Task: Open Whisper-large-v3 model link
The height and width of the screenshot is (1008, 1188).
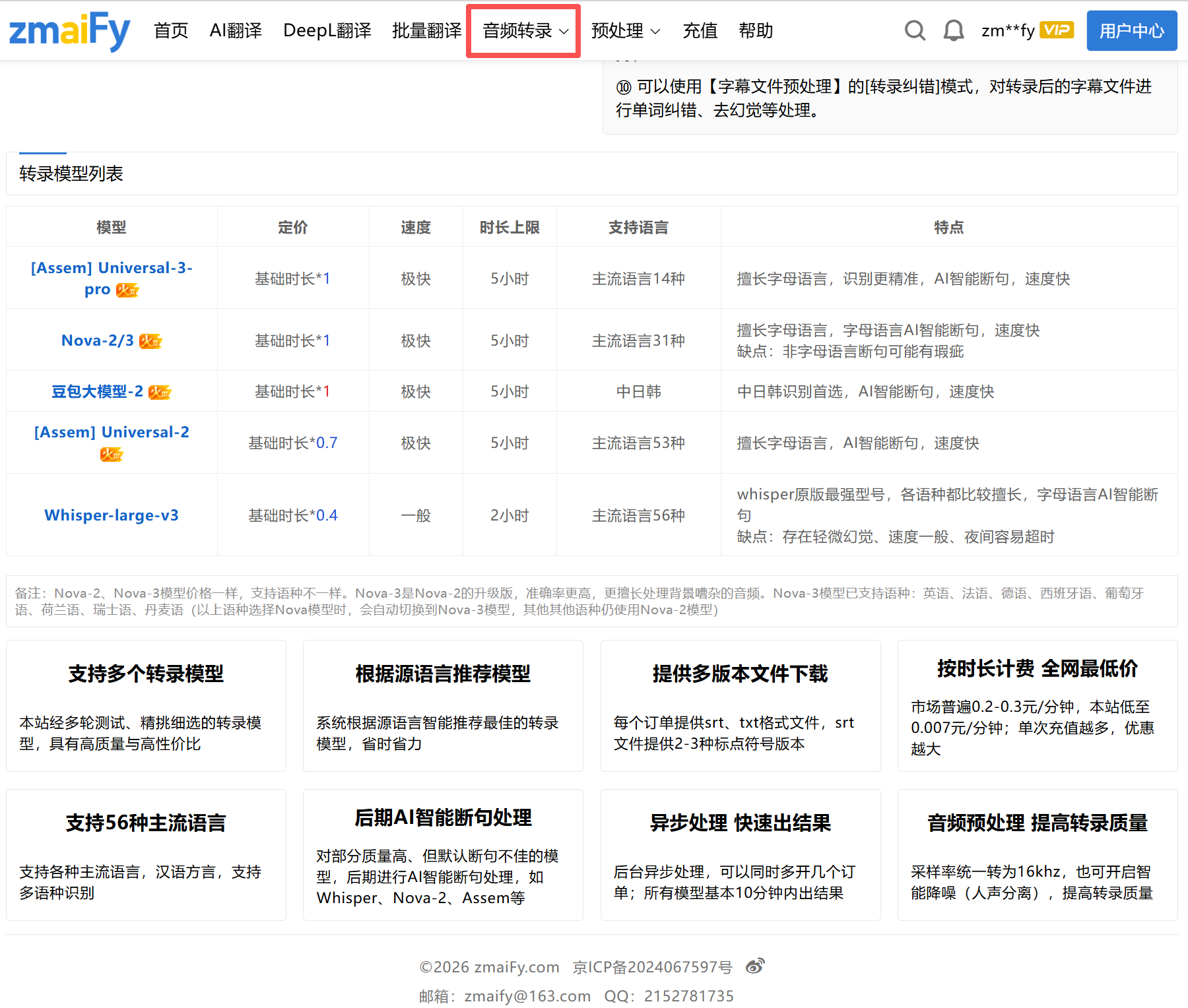Action: tap(112, 515)
